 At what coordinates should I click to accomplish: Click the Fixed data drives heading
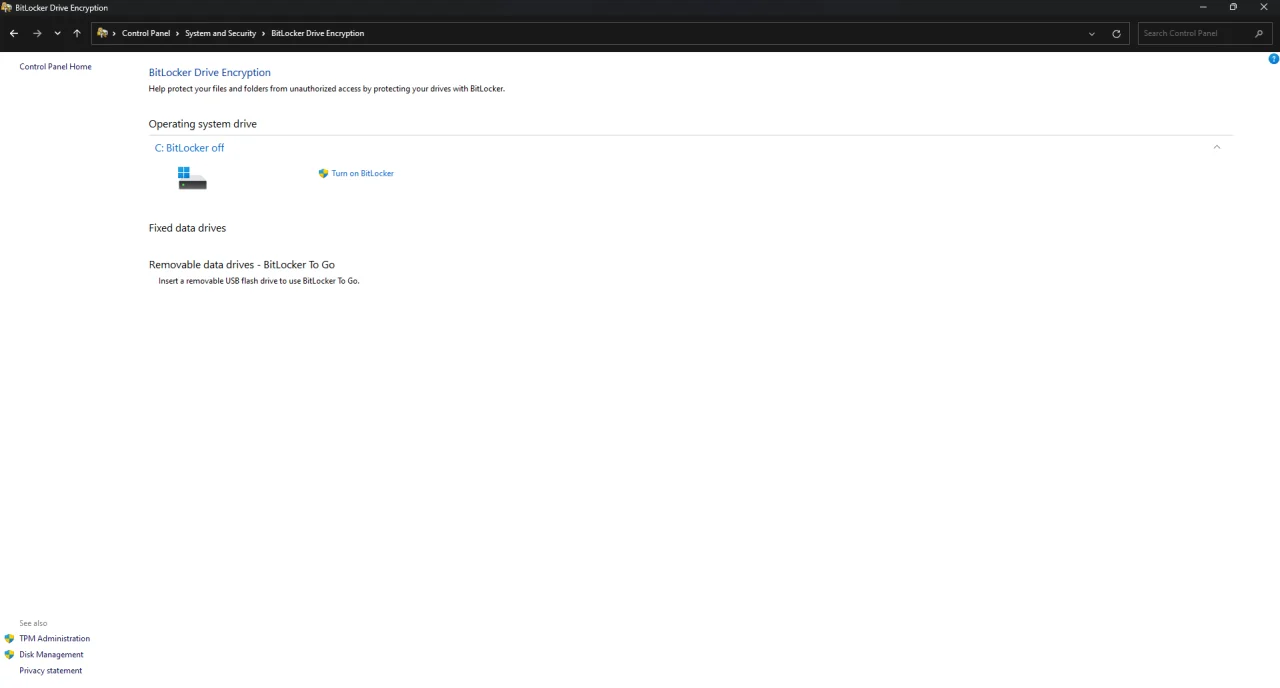[x=187, y=228]
